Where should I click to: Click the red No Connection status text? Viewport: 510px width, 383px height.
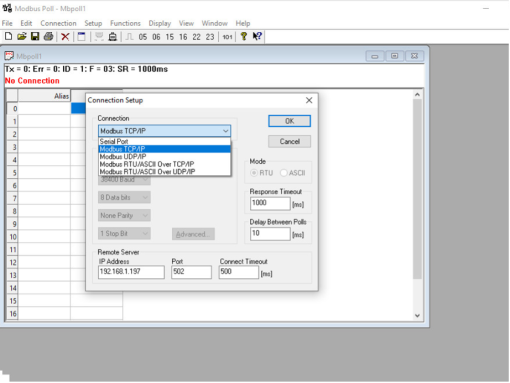[x=32, y=81]
